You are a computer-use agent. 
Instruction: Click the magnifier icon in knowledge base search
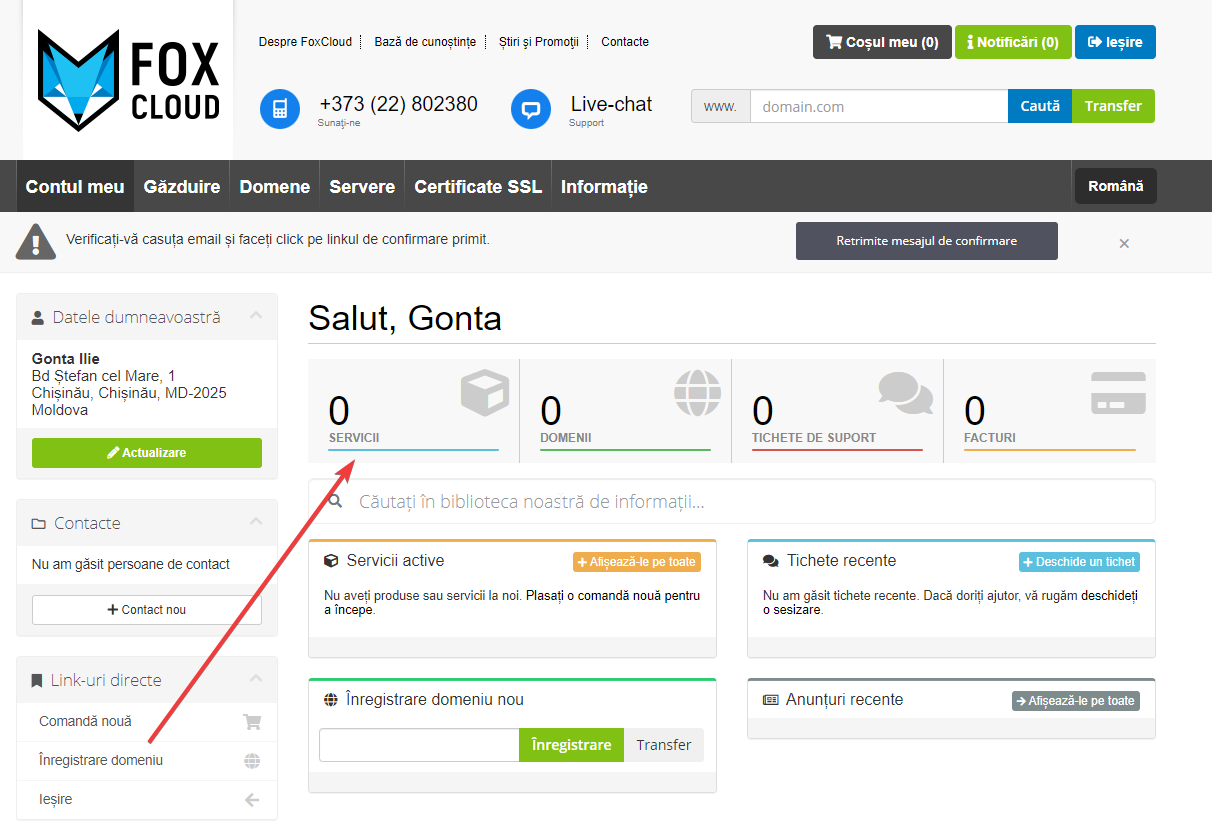point(336,501)
